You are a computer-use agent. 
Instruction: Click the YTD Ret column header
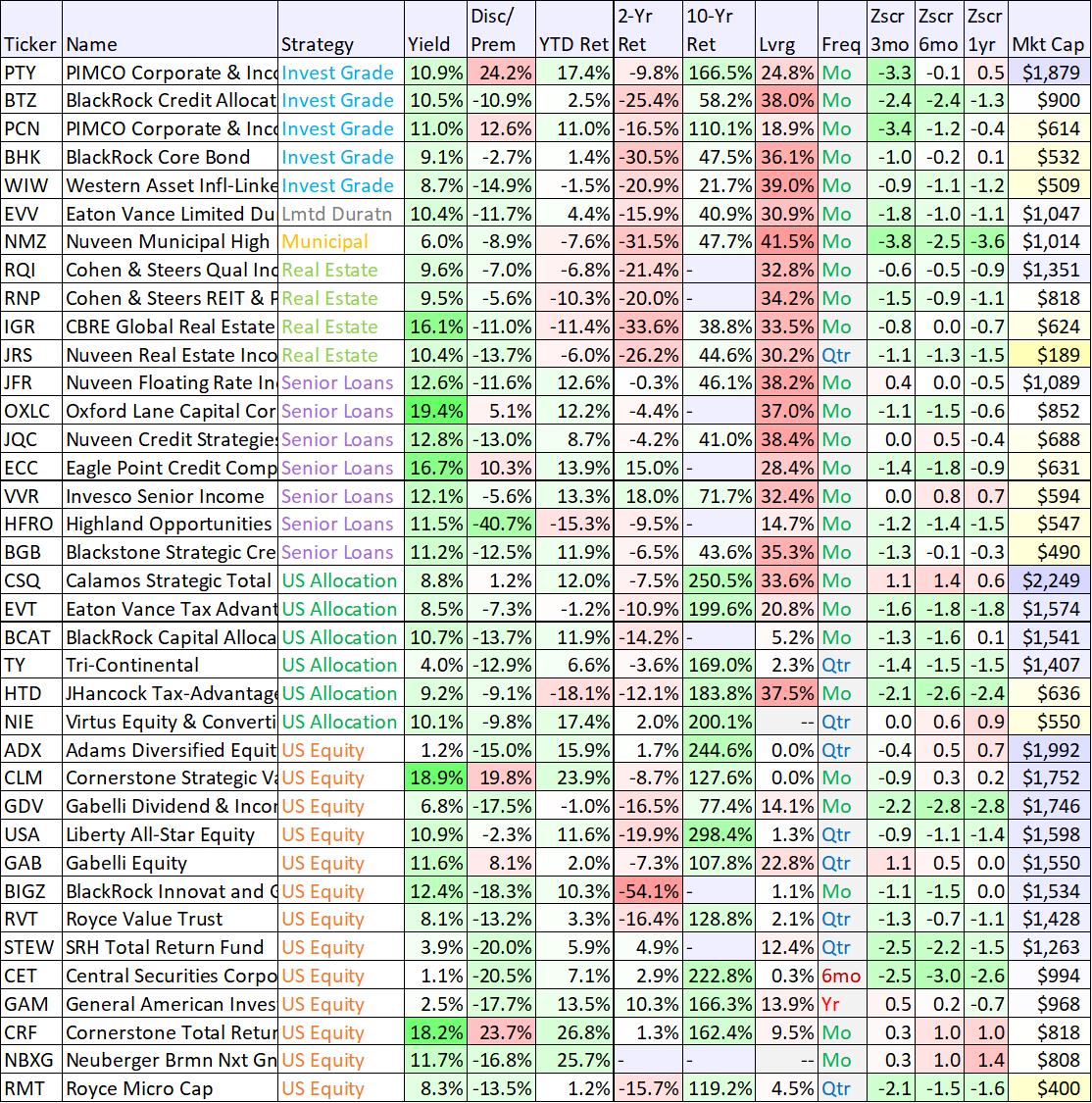tap(573, 29)
